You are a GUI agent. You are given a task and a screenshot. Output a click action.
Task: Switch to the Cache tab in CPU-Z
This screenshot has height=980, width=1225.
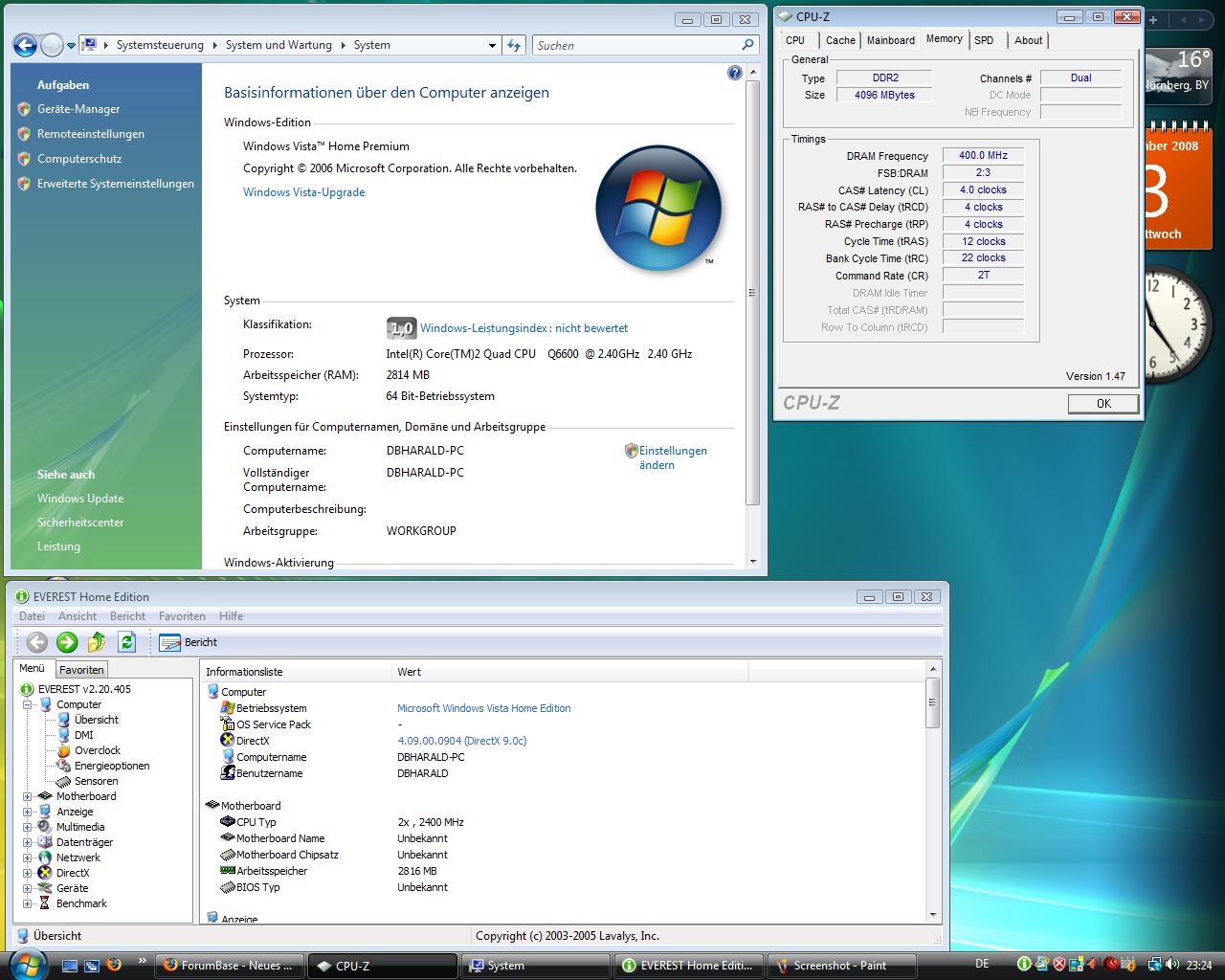click(x=840, y=40)
